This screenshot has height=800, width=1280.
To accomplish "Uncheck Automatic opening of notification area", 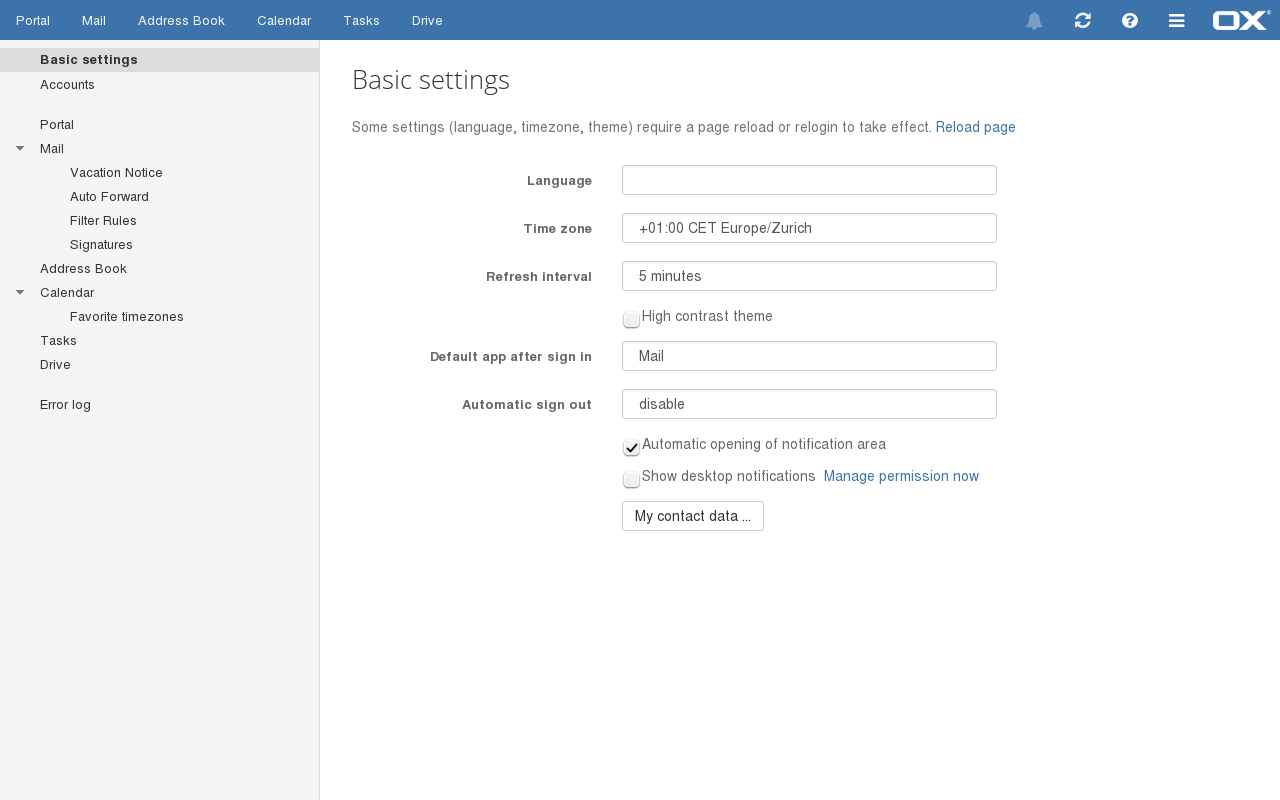I will point(631,447).
